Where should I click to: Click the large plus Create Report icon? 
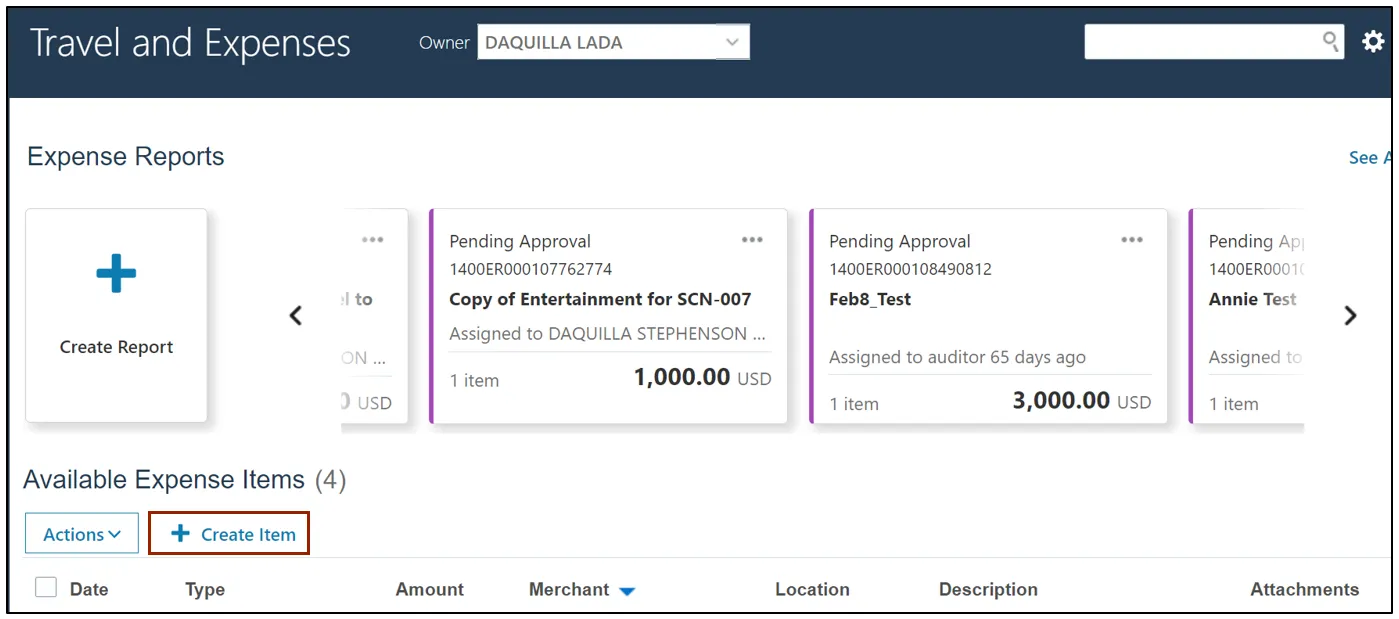click(x=116, y=274)
